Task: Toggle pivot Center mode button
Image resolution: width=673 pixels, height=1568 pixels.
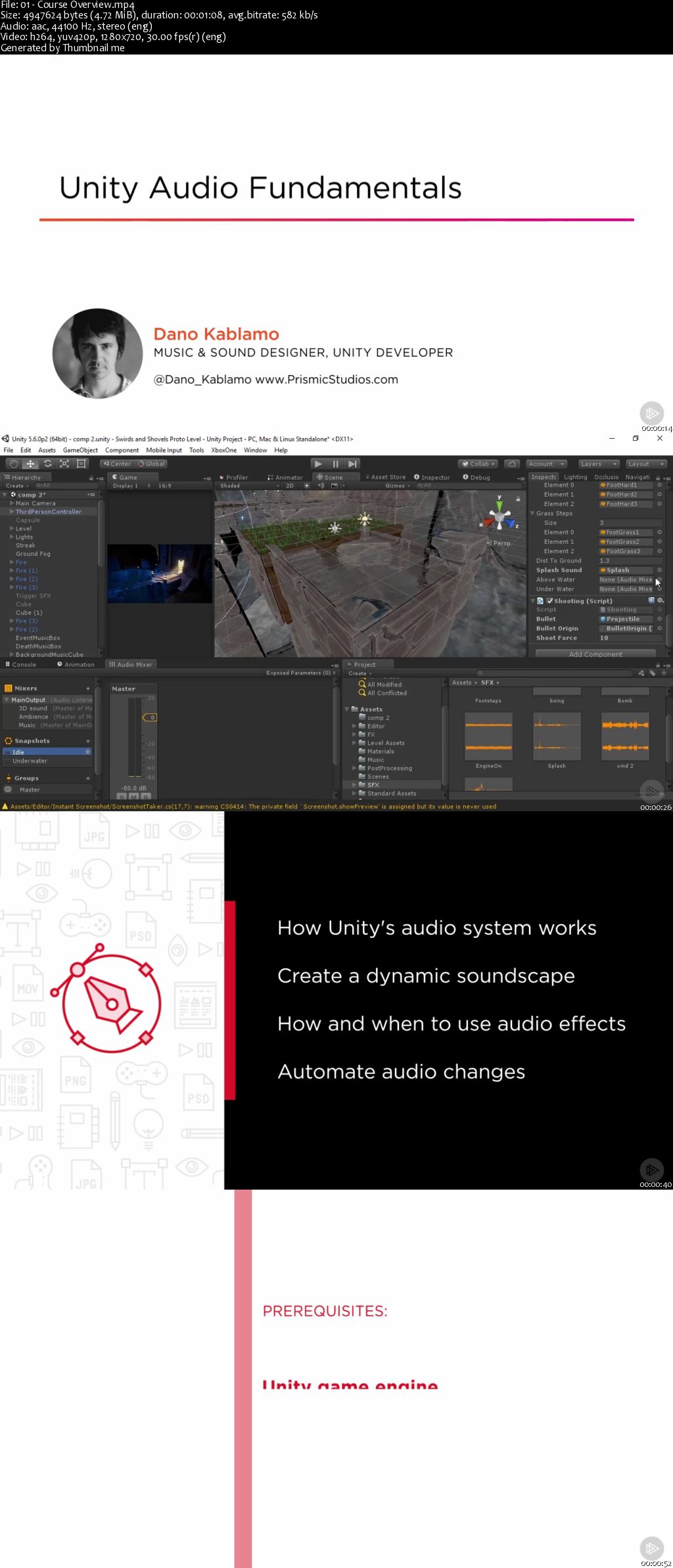Action: click(x=116, y=464)
